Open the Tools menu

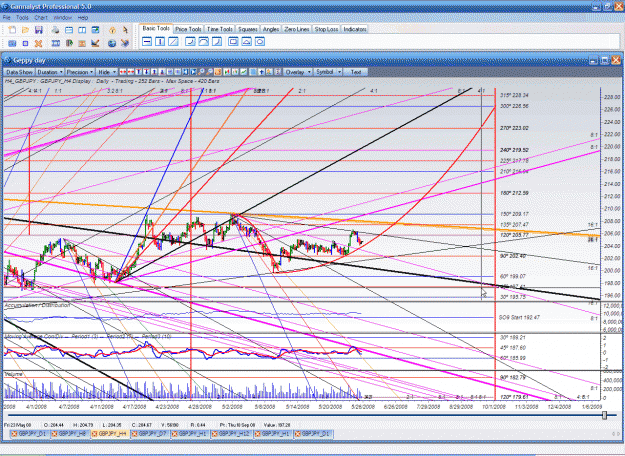pyautogui.click(x=22, y=18)
